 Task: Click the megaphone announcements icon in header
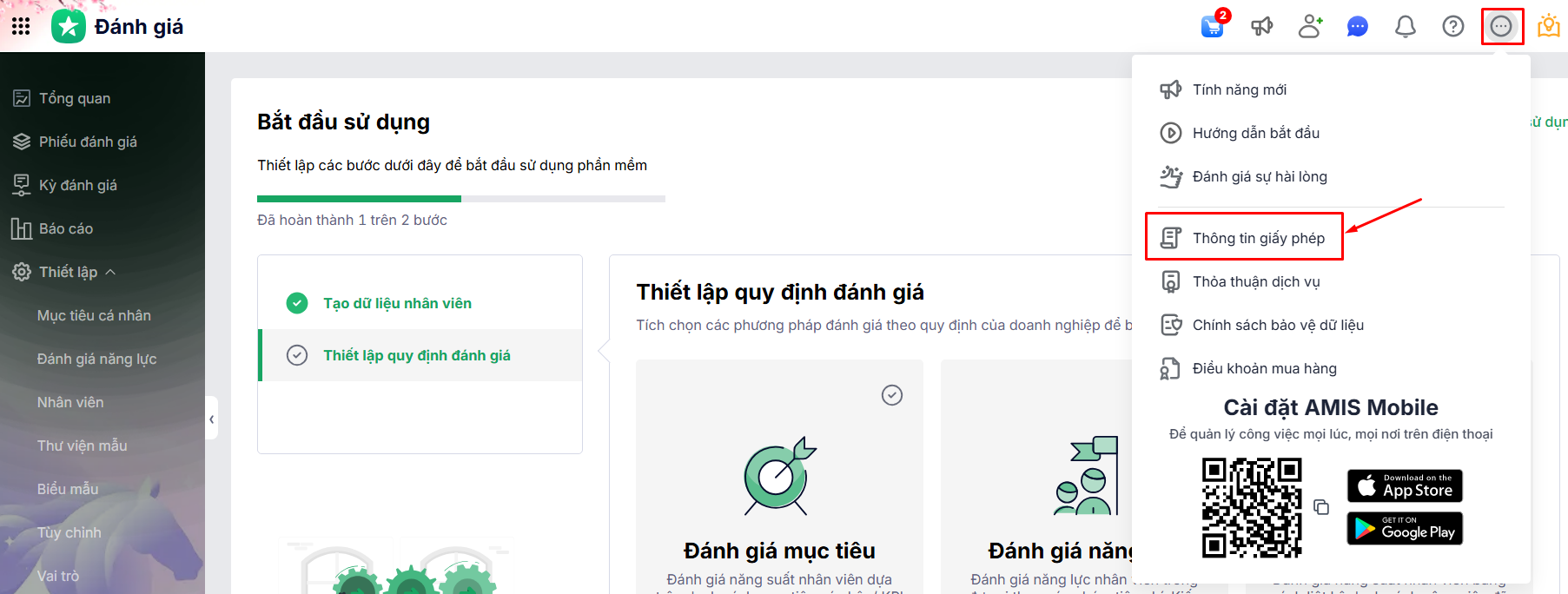[1261, 26]
